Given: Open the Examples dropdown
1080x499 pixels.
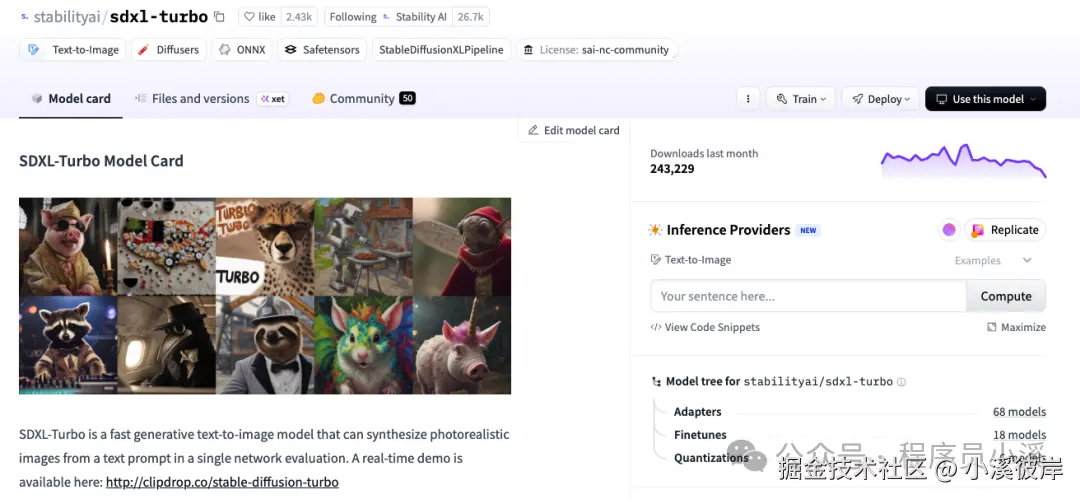Looking at the screenshot, I should coord(993,261).
